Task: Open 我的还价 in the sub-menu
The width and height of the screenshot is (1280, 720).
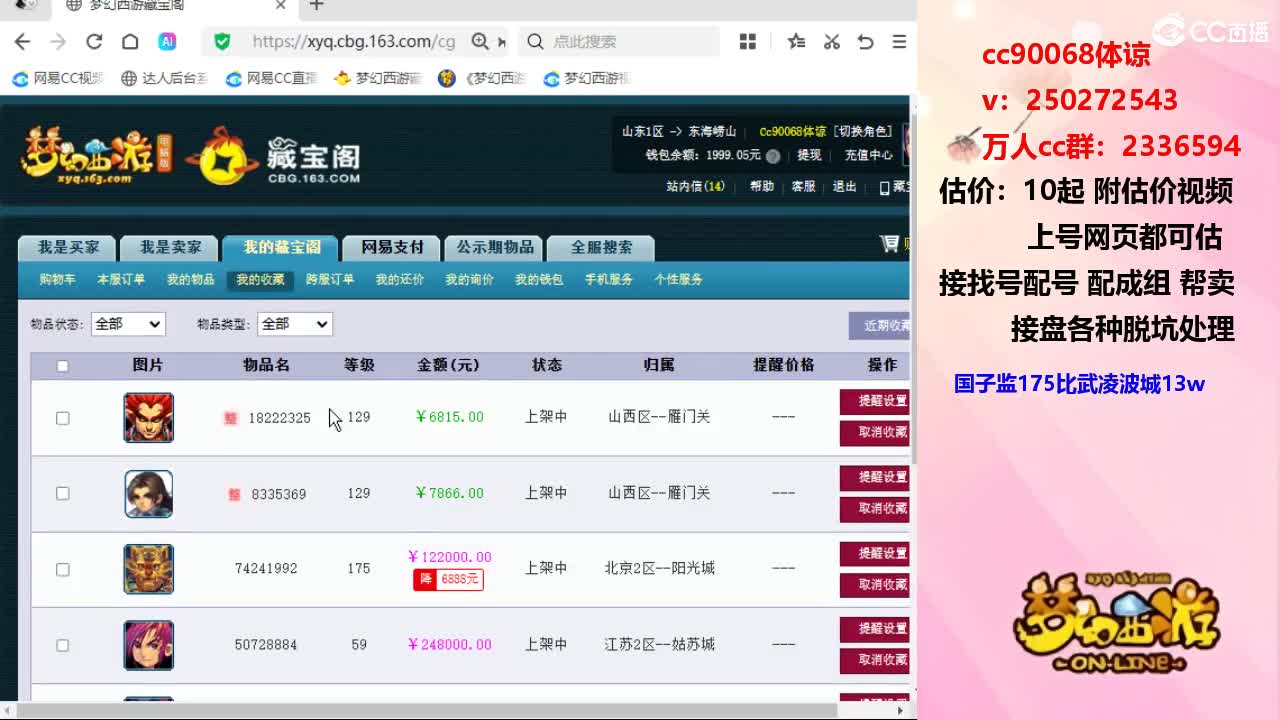Action: point(400,280)
